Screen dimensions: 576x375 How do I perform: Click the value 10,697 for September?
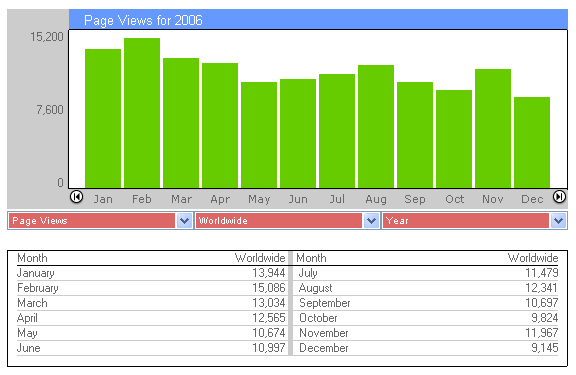coord(541,303)
